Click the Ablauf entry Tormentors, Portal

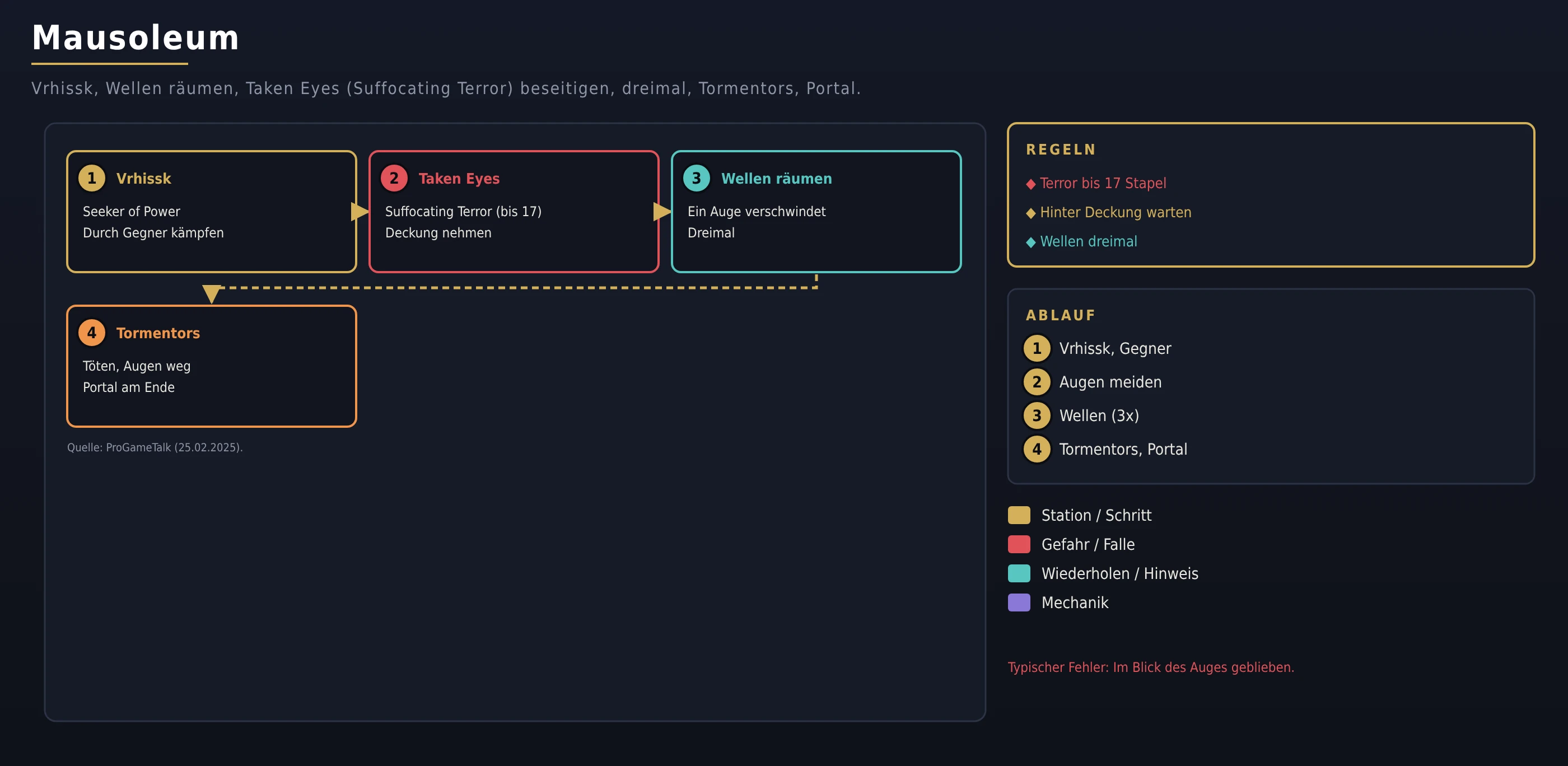(x=1123, y=449)
